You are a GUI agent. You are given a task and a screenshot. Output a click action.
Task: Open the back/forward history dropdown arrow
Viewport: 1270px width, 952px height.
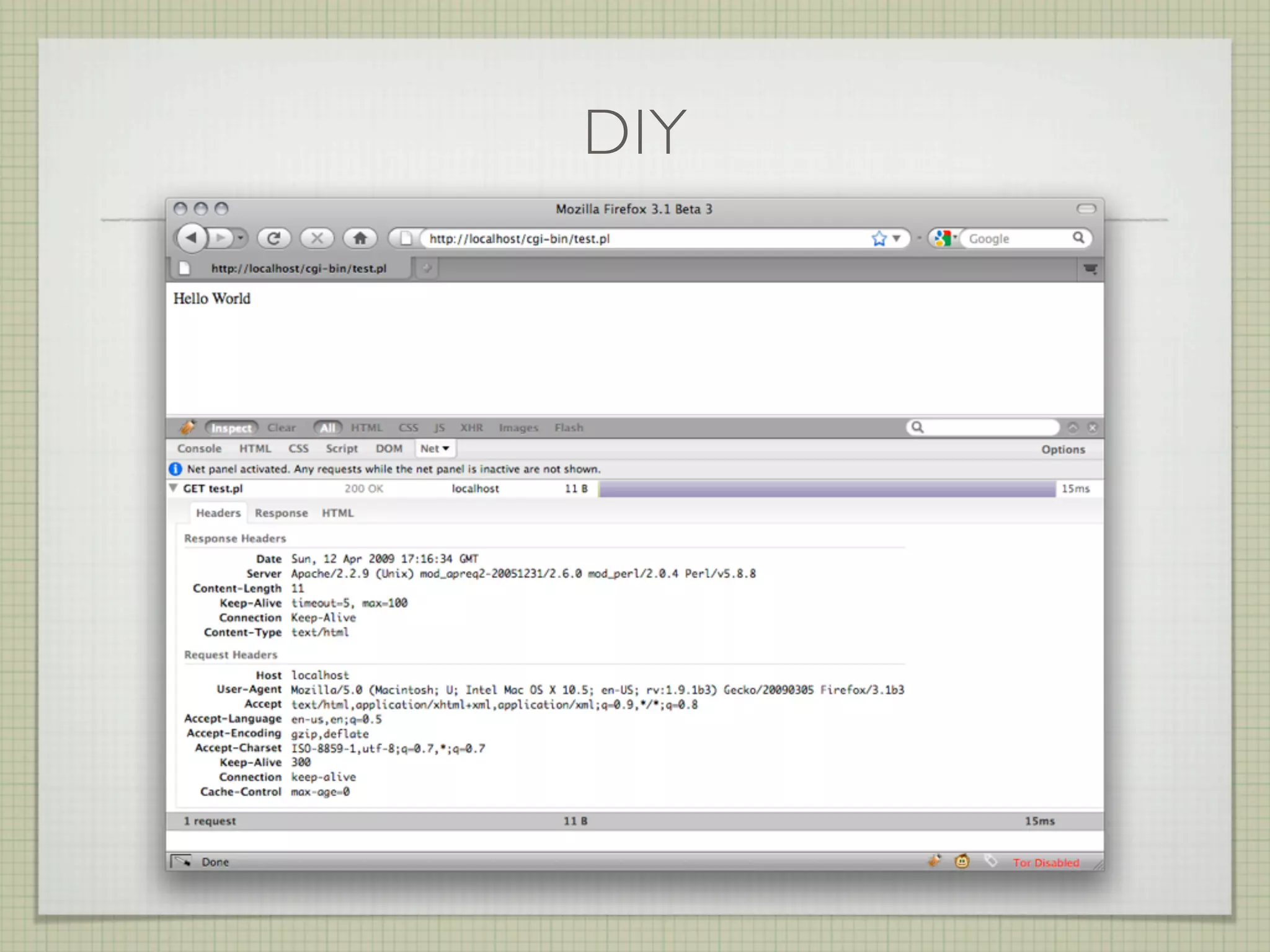[x=241, y=238]
